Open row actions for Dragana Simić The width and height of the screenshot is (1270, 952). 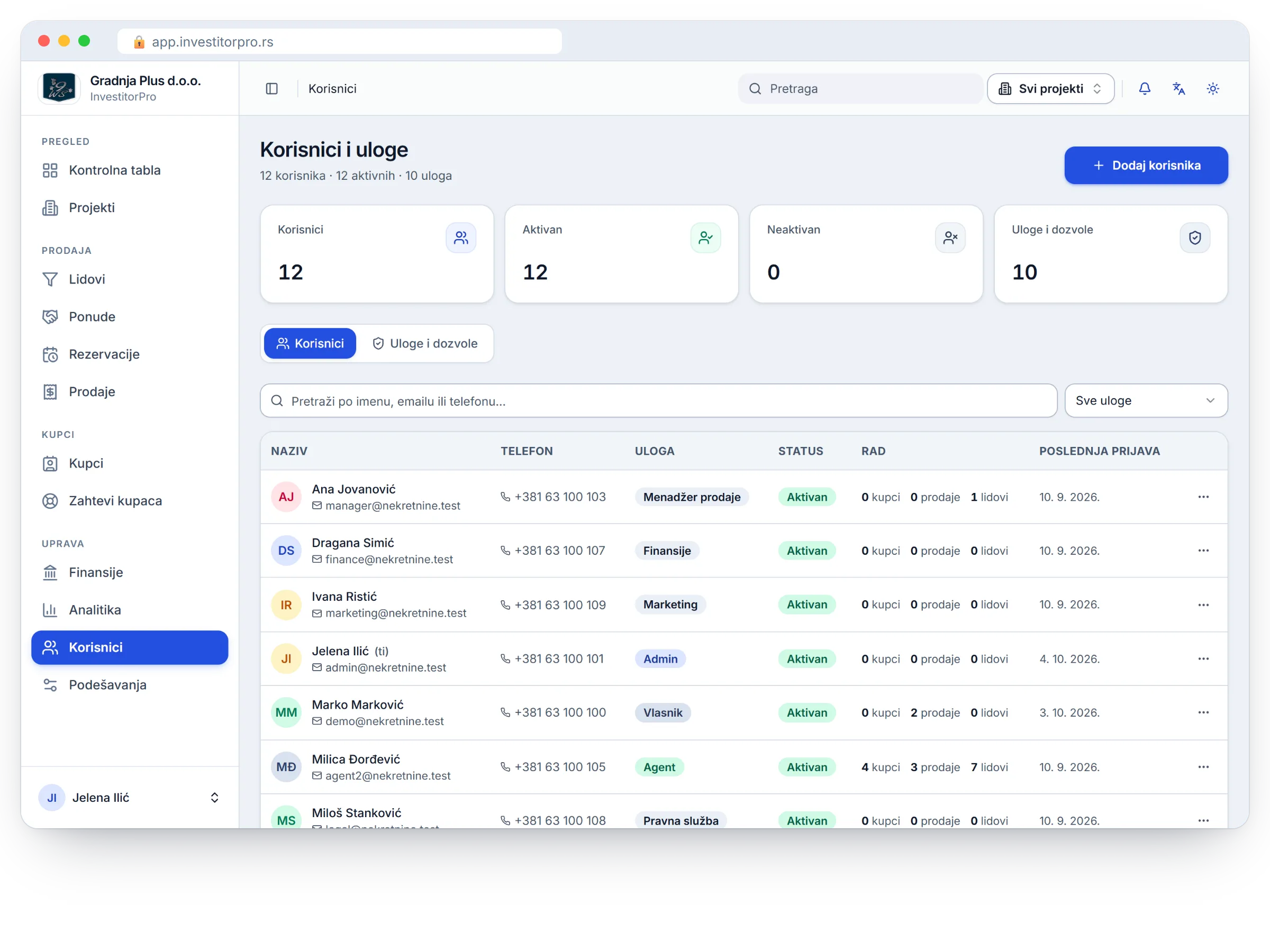tap(1203, 551)
